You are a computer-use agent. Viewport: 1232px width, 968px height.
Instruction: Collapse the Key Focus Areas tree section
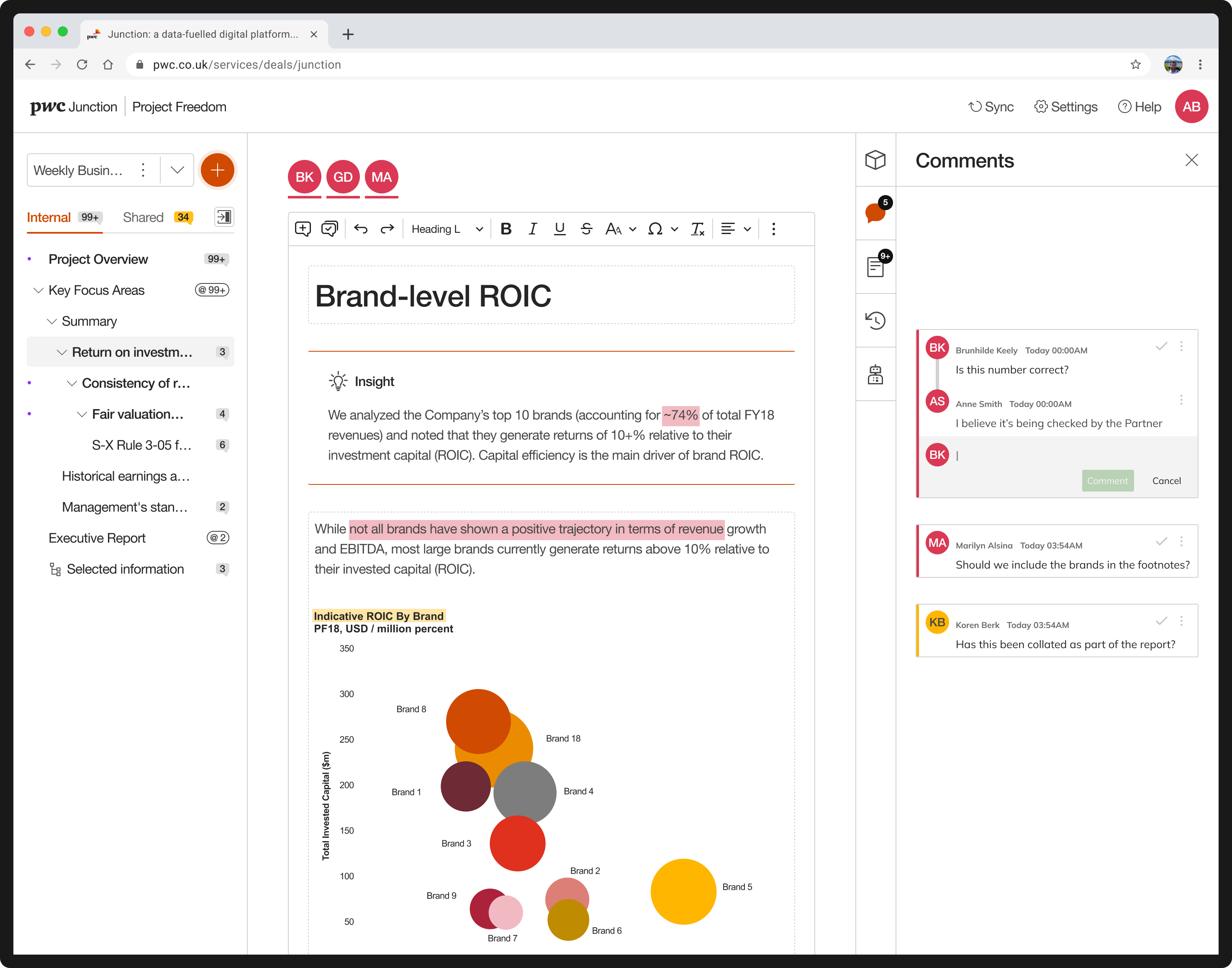[38, 290]
